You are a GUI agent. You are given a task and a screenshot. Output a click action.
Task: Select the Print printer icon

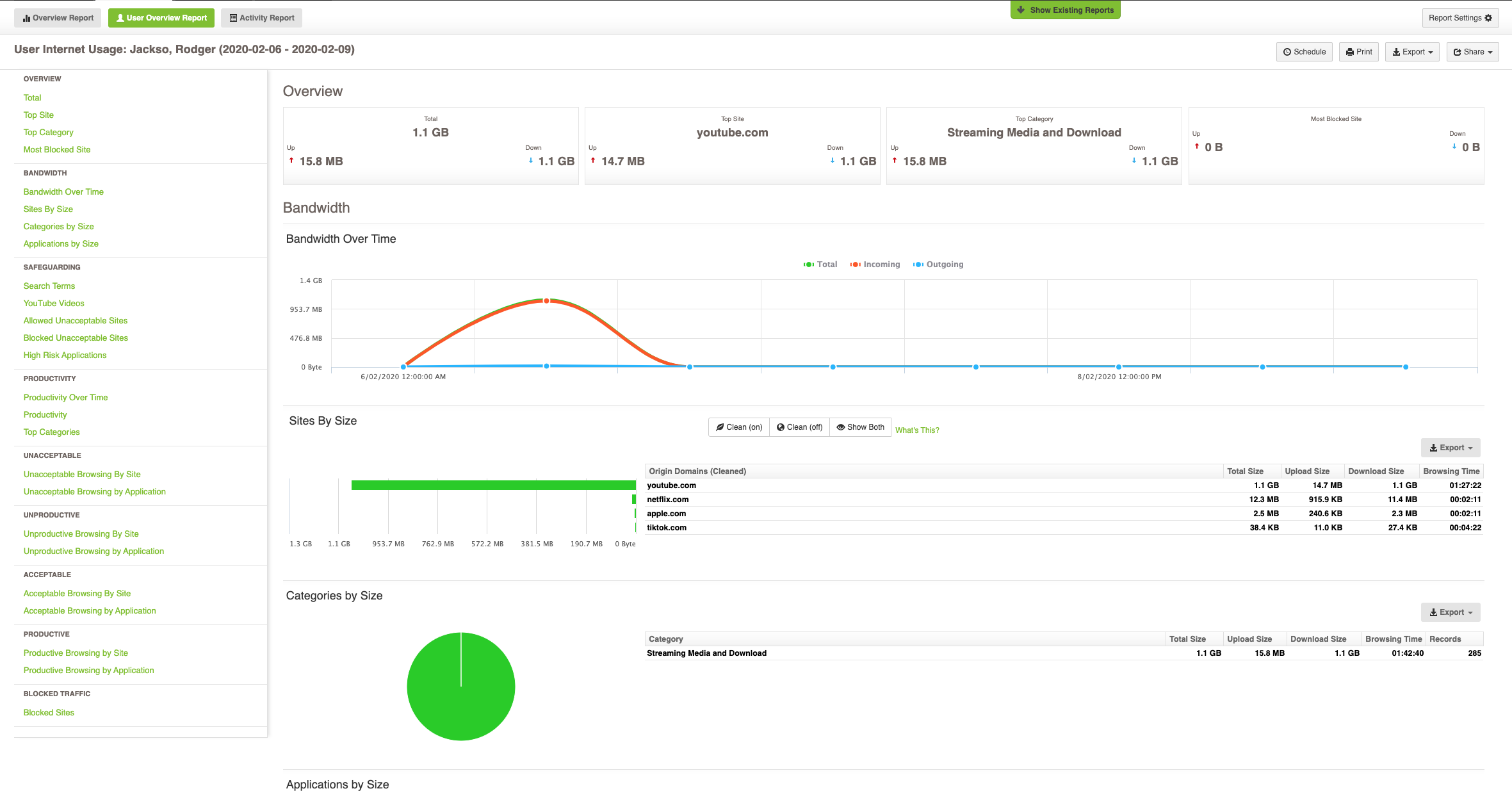[x=1349, y=52]
